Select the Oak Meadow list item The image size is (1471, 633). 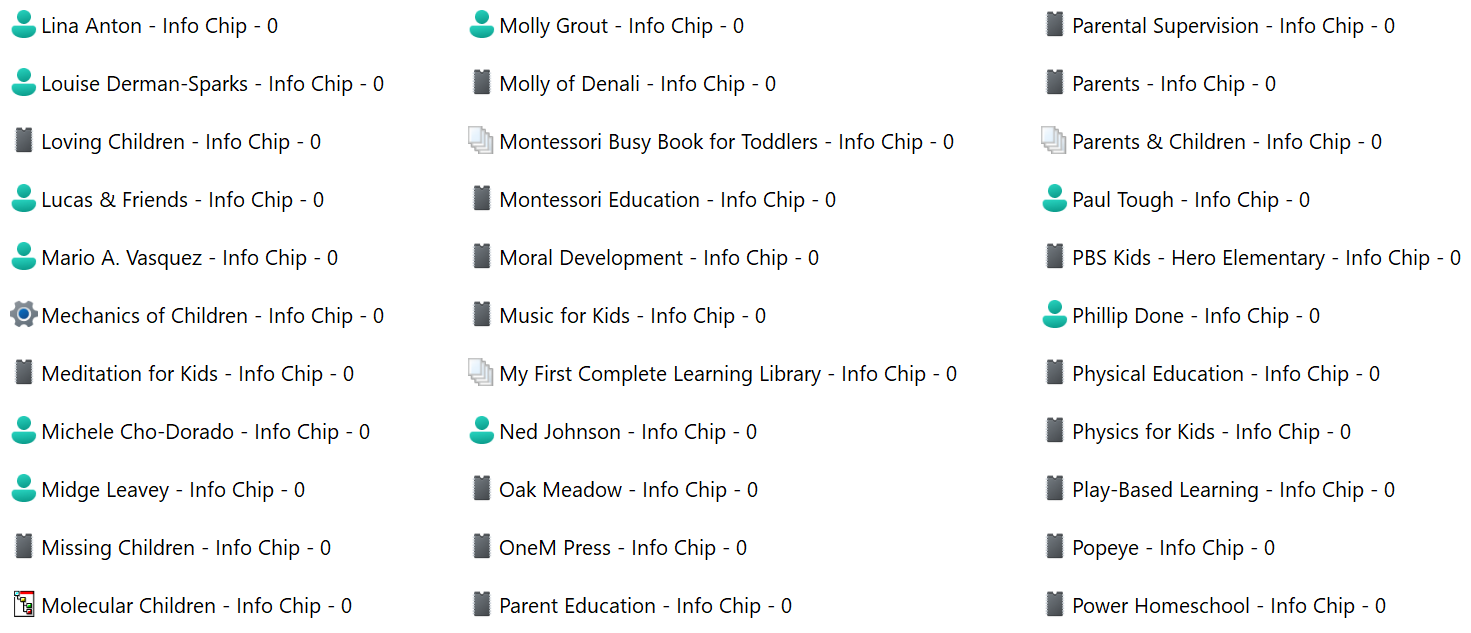click(628, 490)
